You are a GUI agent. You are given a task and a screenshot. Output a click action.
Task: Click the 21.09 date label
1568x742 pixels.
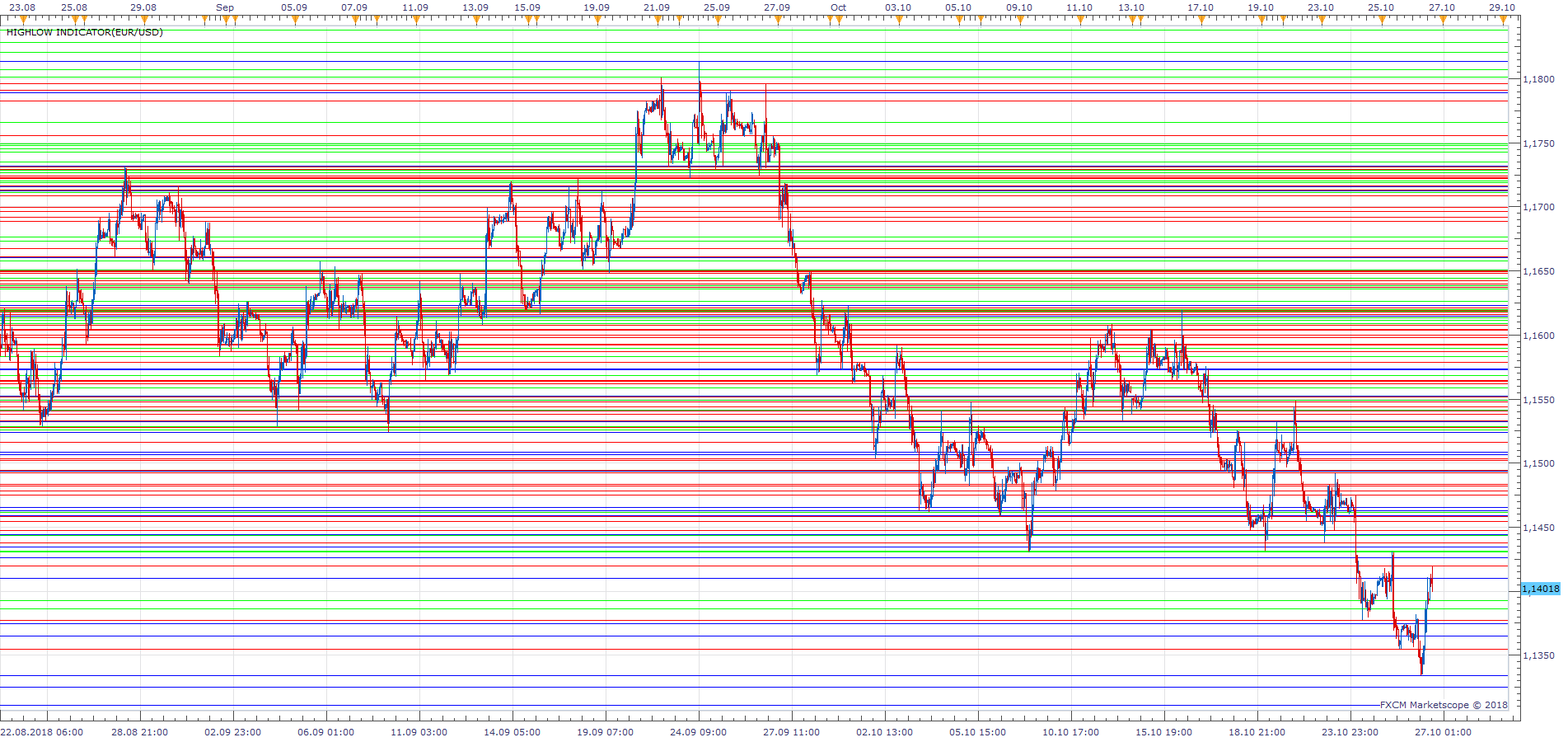(657, 7)
